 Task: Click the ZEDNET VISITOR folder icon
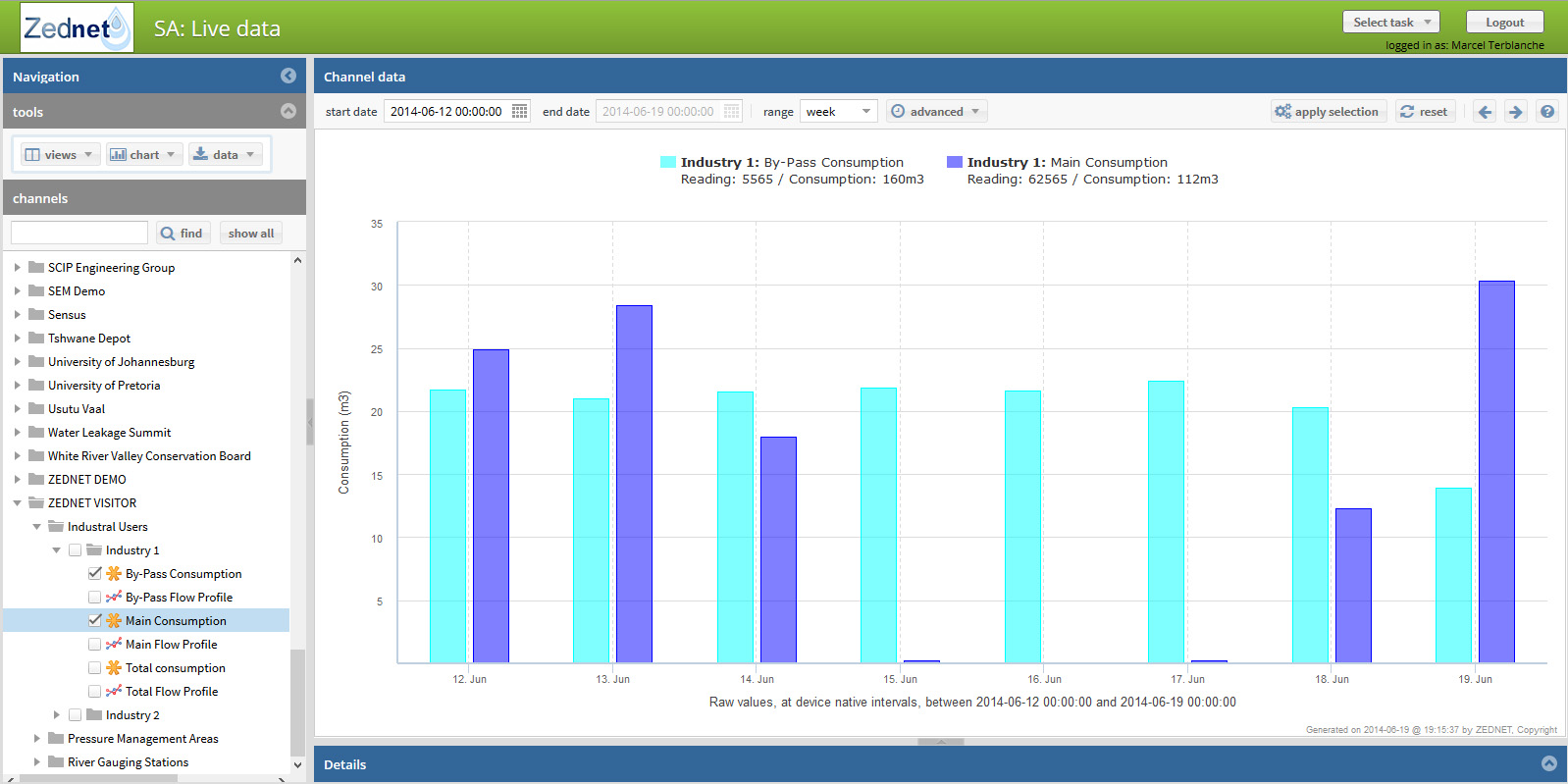pos(36,502)
